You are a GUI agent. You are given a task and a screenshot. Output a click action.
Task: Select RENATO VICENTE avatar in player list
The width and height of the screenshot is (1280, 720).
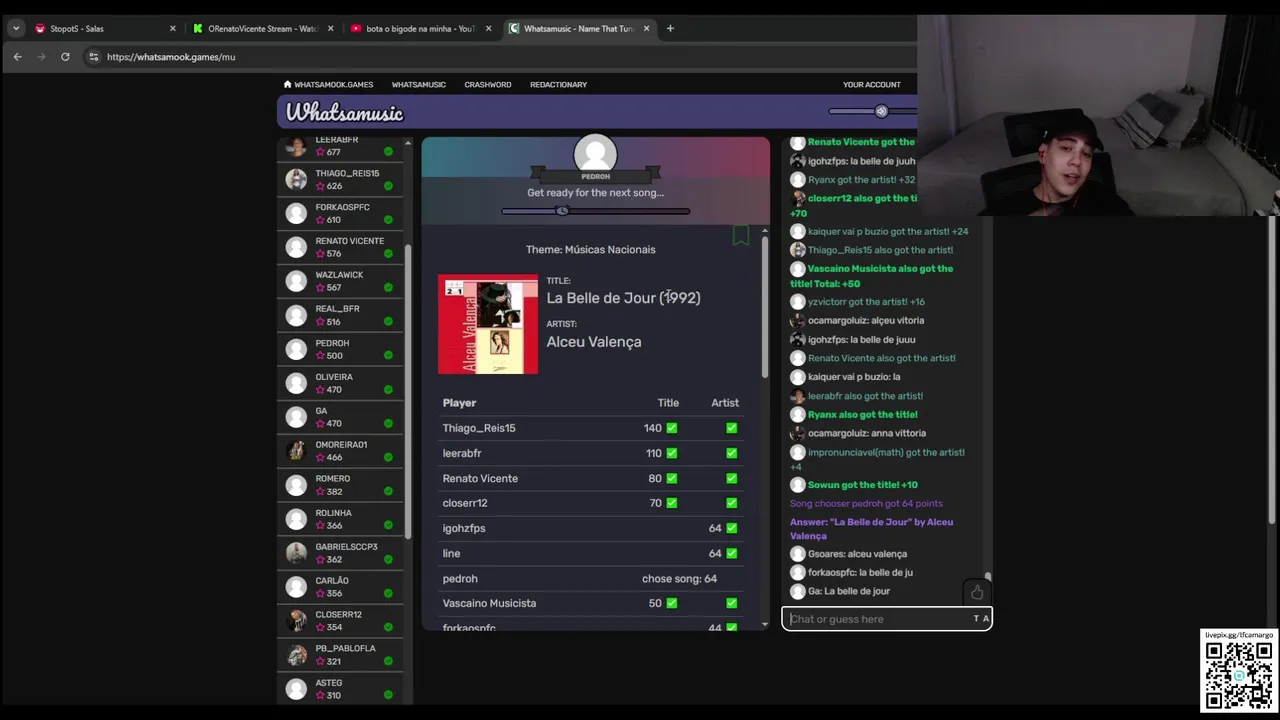click(296, 247)
